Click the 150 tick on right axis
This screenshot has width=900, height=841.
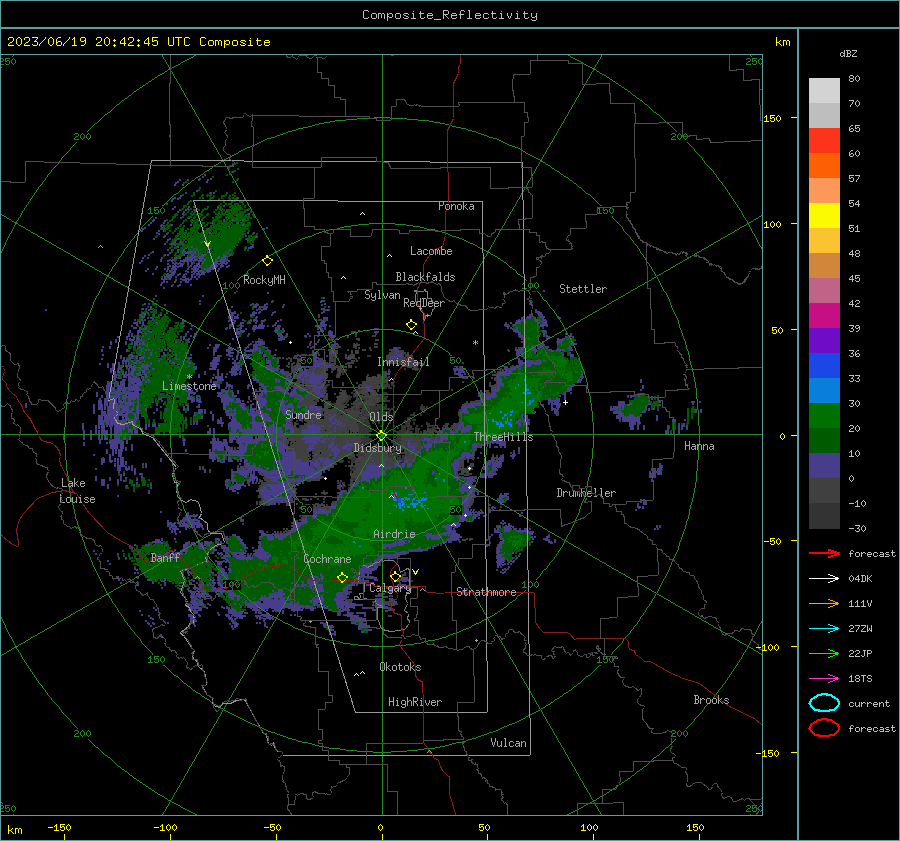772,118
